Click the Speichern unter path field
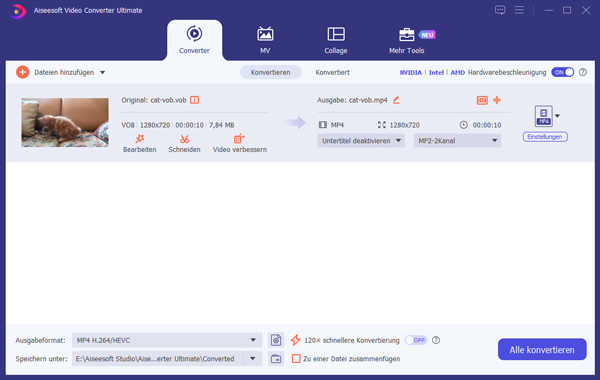This screenshot has height=380, width=600. pyautogui.click(x=158, y=359)
